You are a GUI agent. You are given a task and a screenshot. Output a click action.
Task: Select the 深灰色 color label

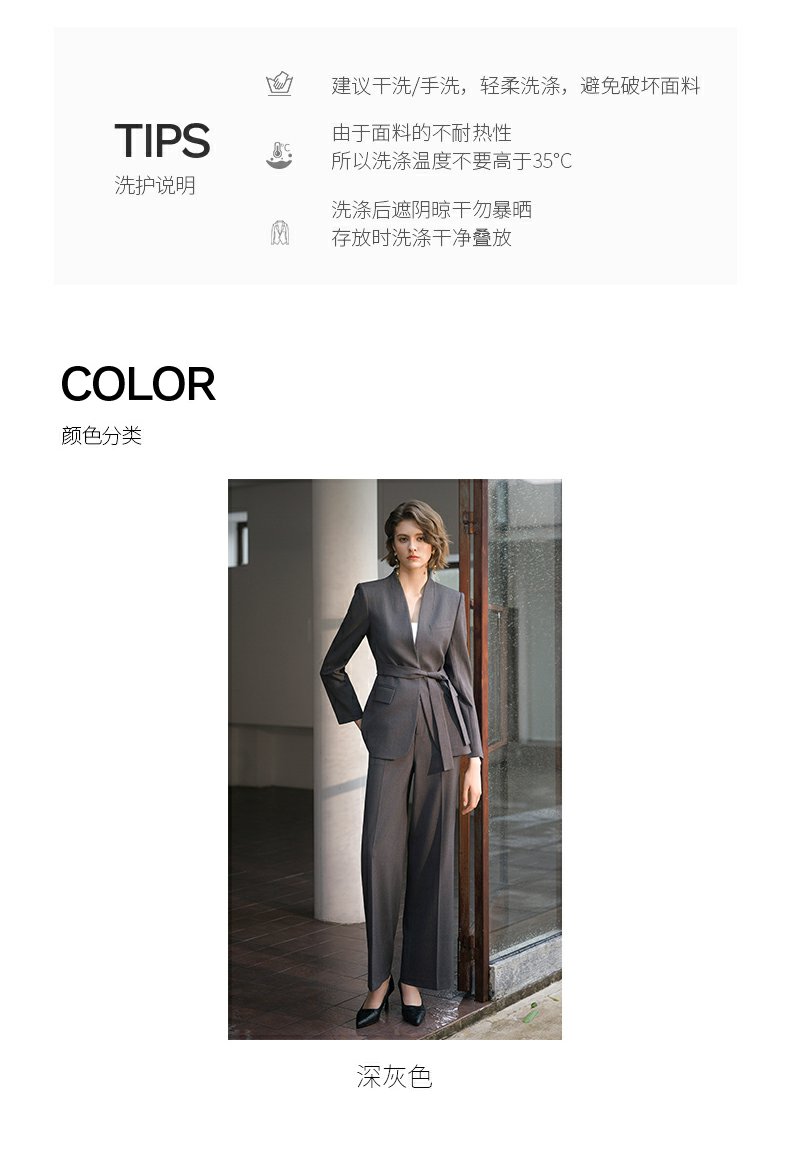click(x=395, y=1077)
